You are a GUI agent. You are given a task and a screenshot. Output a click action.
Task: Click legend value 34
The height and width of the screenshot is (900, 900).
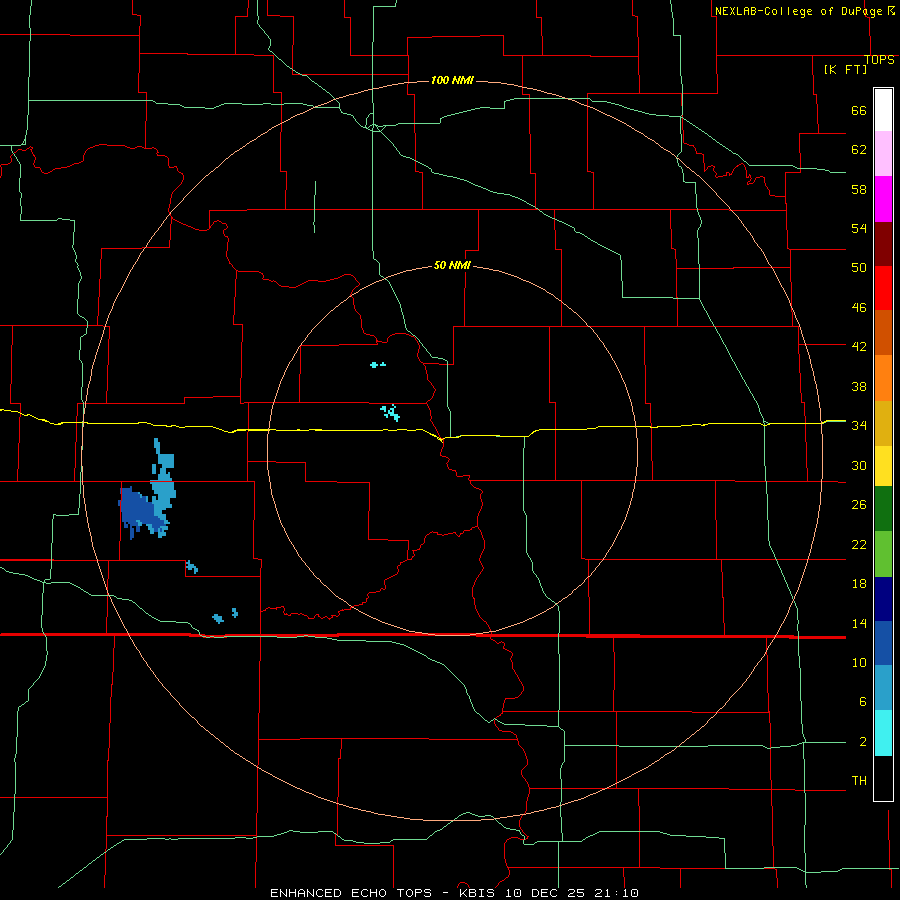(x=859, y=426)
